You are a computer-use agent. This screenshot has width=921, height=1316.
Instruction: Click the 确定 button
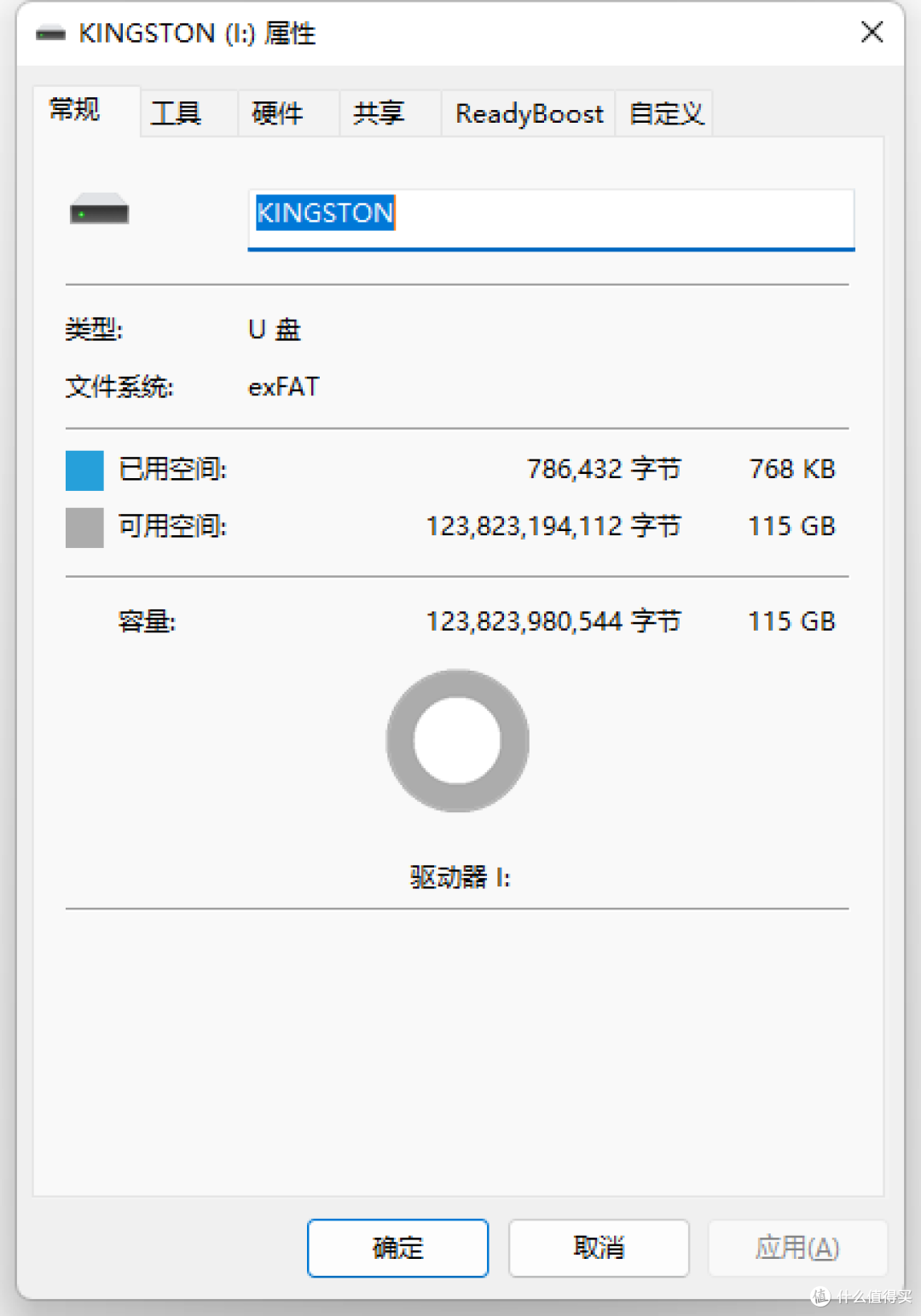coord(397,1248)
